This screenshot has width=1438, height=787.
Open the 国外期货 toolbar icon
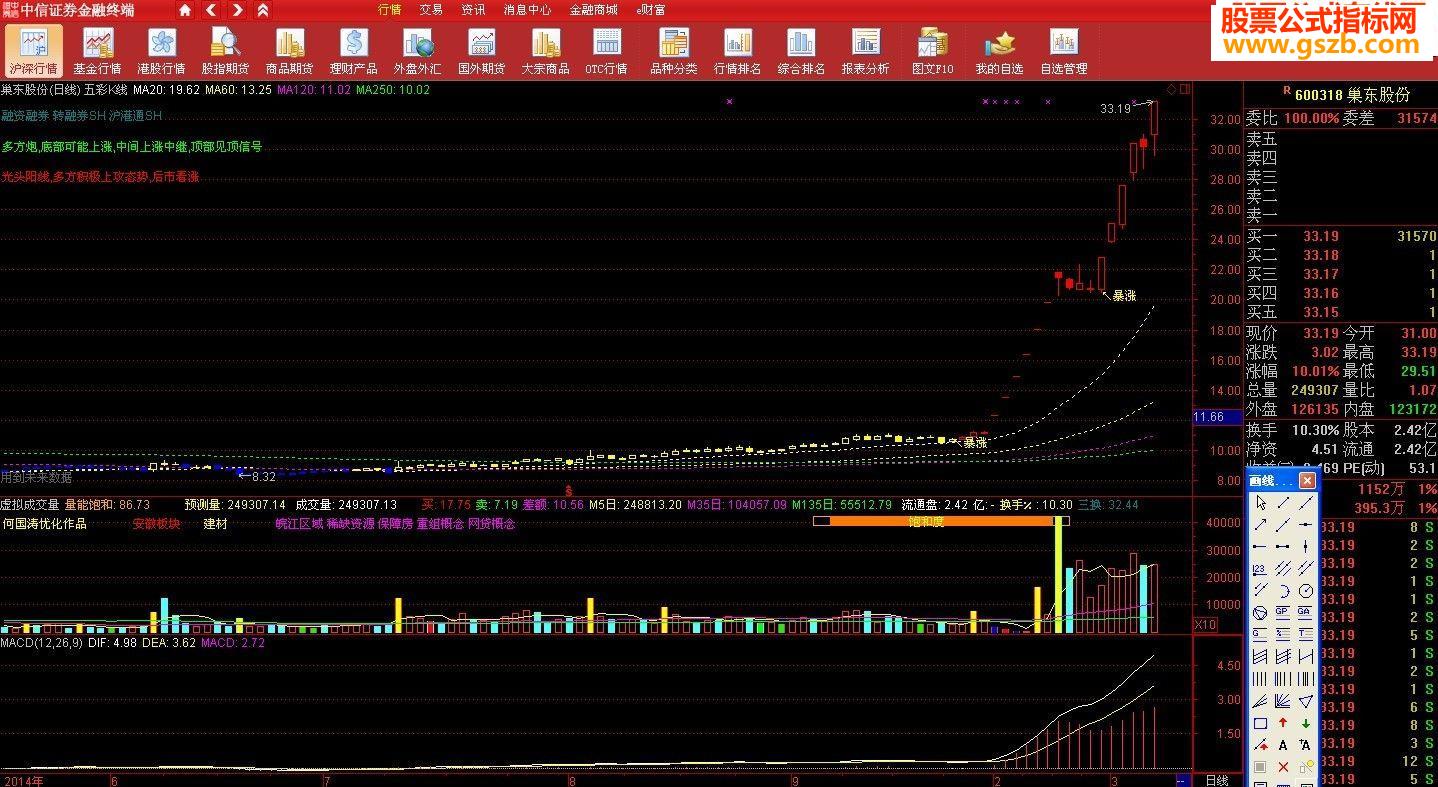pyautogui.click(x=481, y=50)
